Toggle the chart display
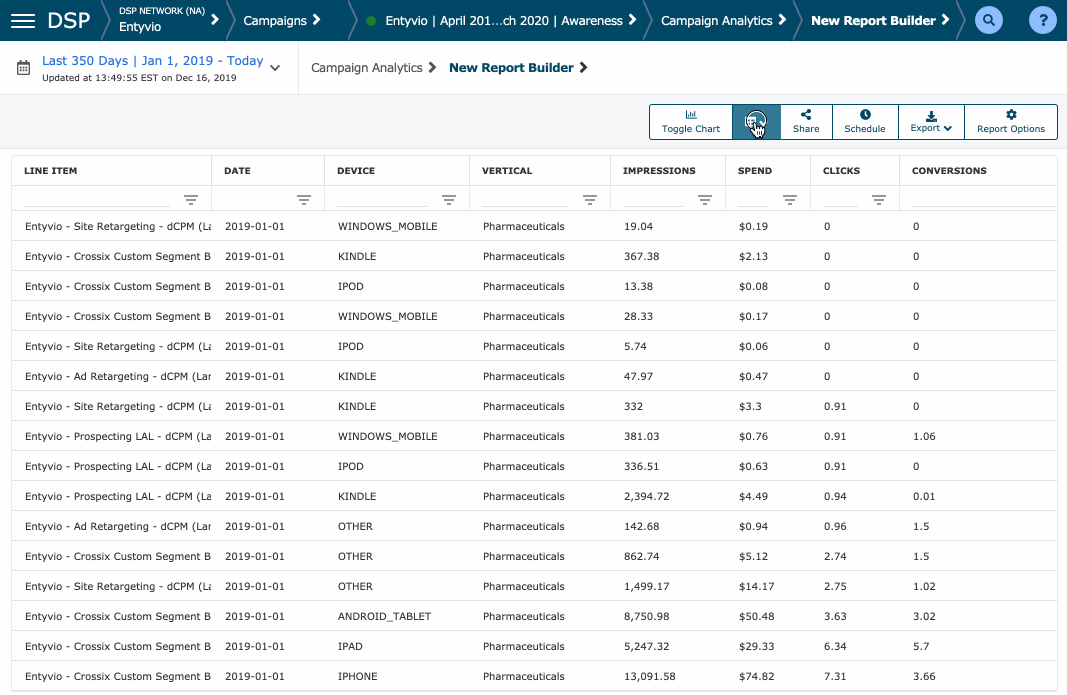This screenshot has height=695, width=1067. click(x=690, y=122)
